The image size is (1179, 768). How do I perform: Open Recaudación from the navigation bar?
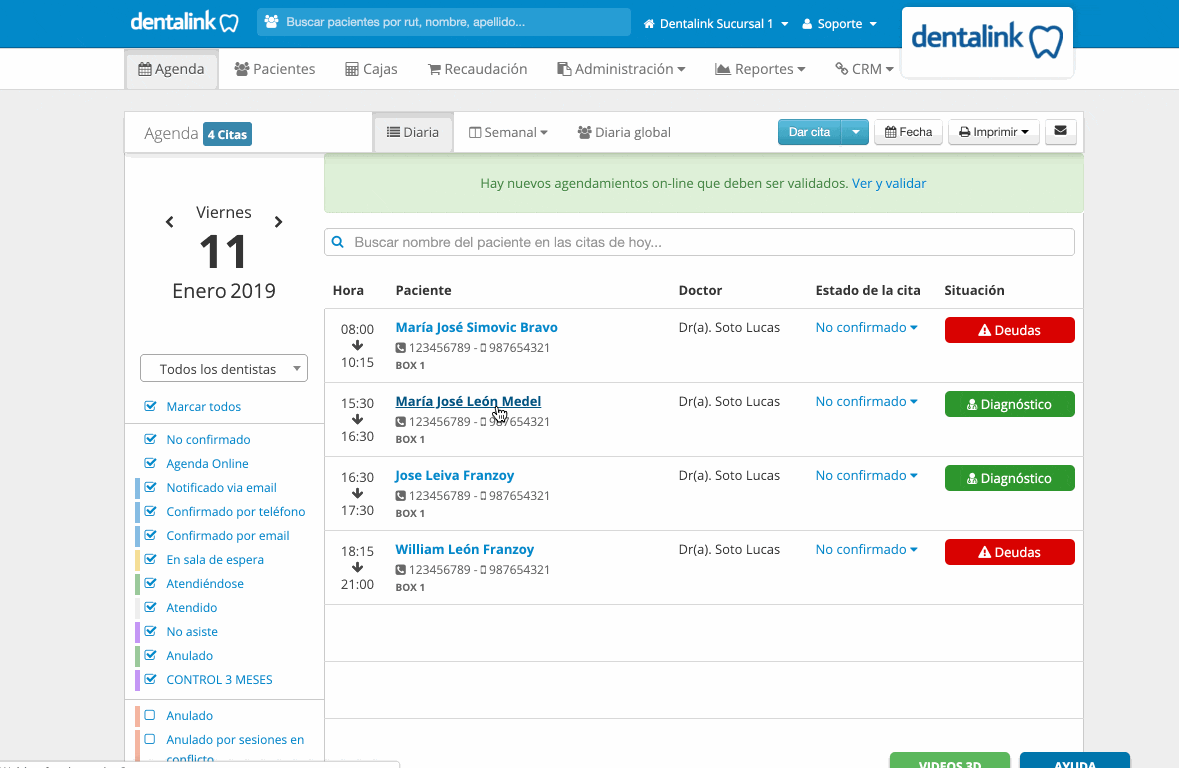(x=477, y=69)
